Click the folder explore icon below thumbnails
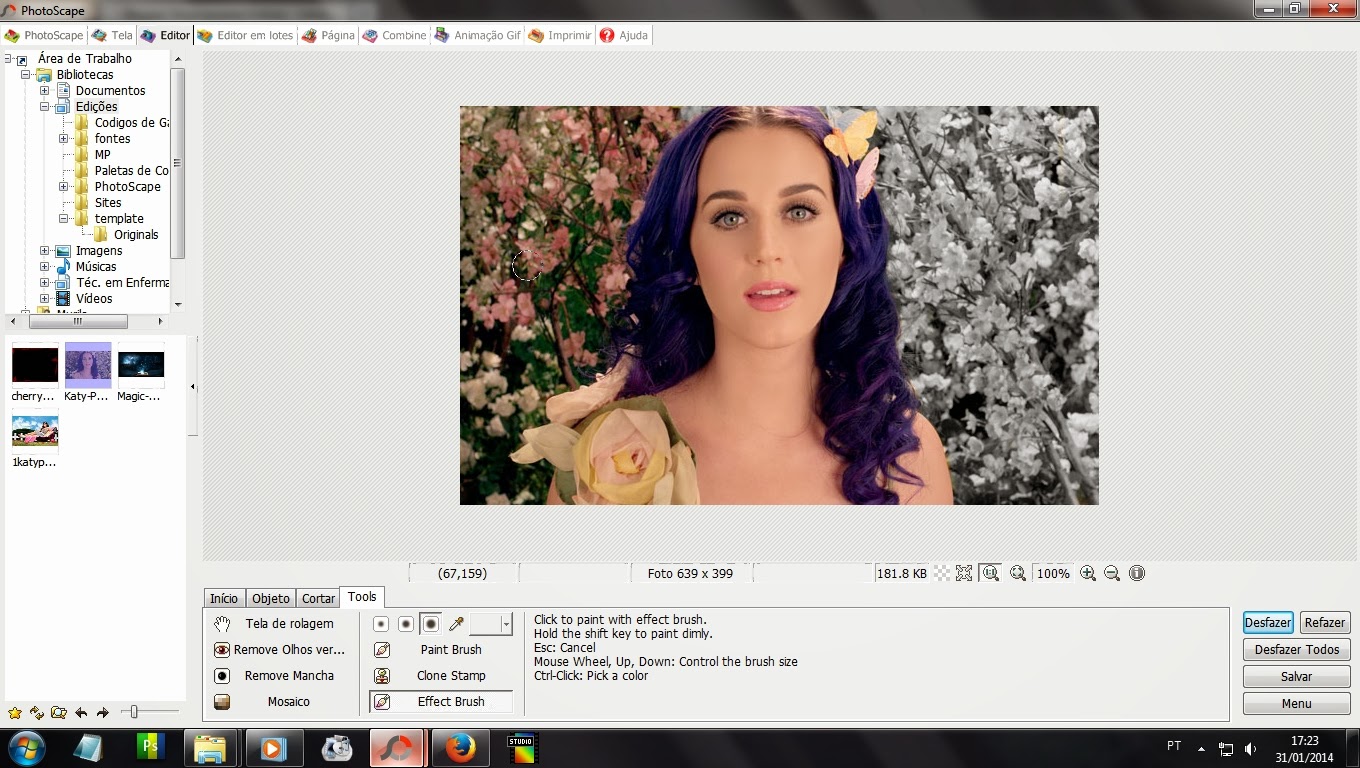 pos(59,713)
